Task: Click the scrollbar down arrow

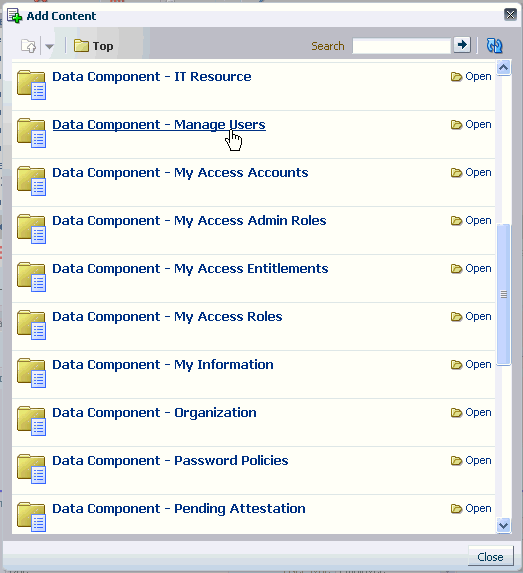Action: pos(504,525)
